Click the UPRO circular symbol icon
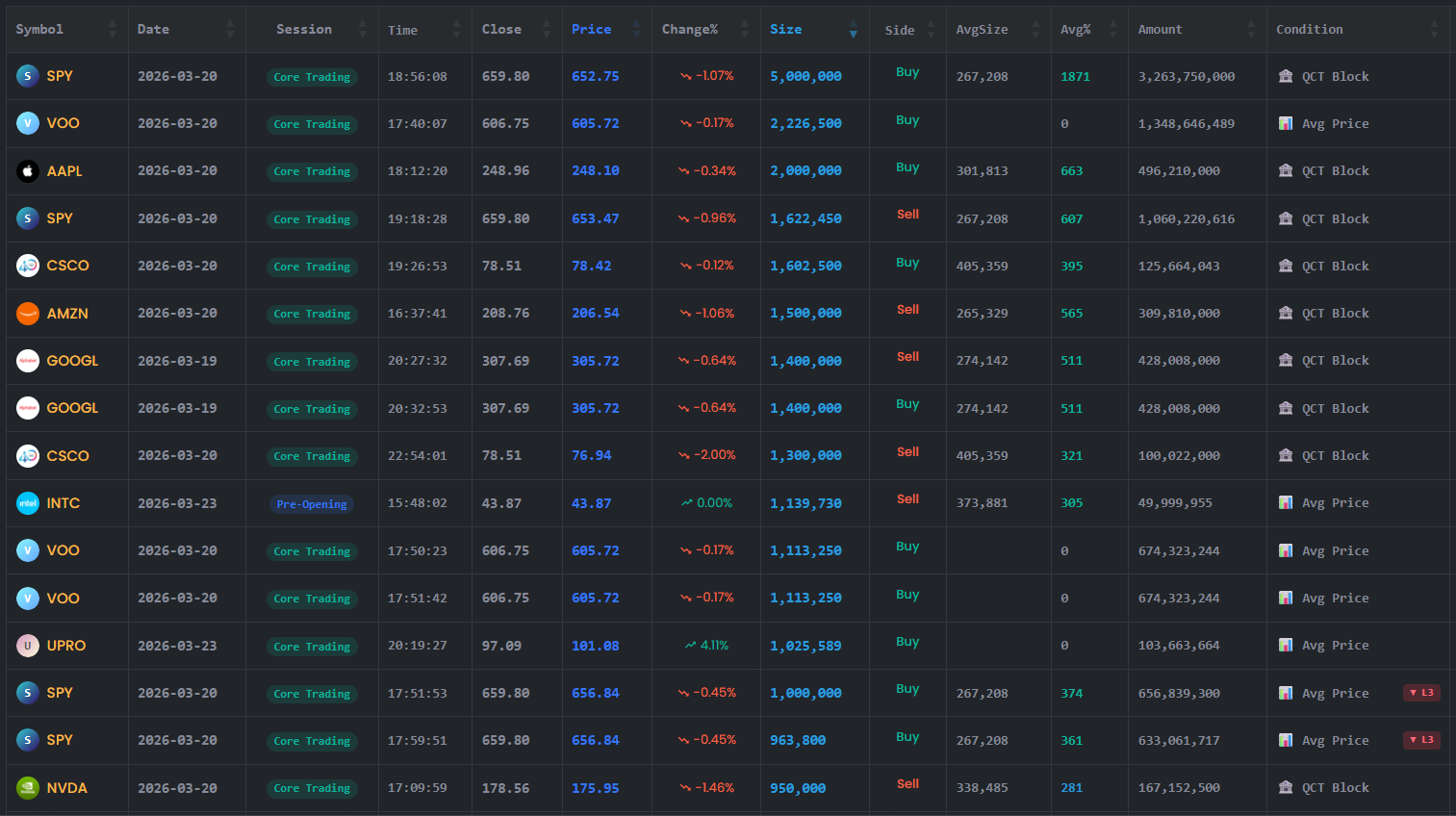Image resolution: width=1456 pixels, height=816 pixels. [x=28, y=646]
